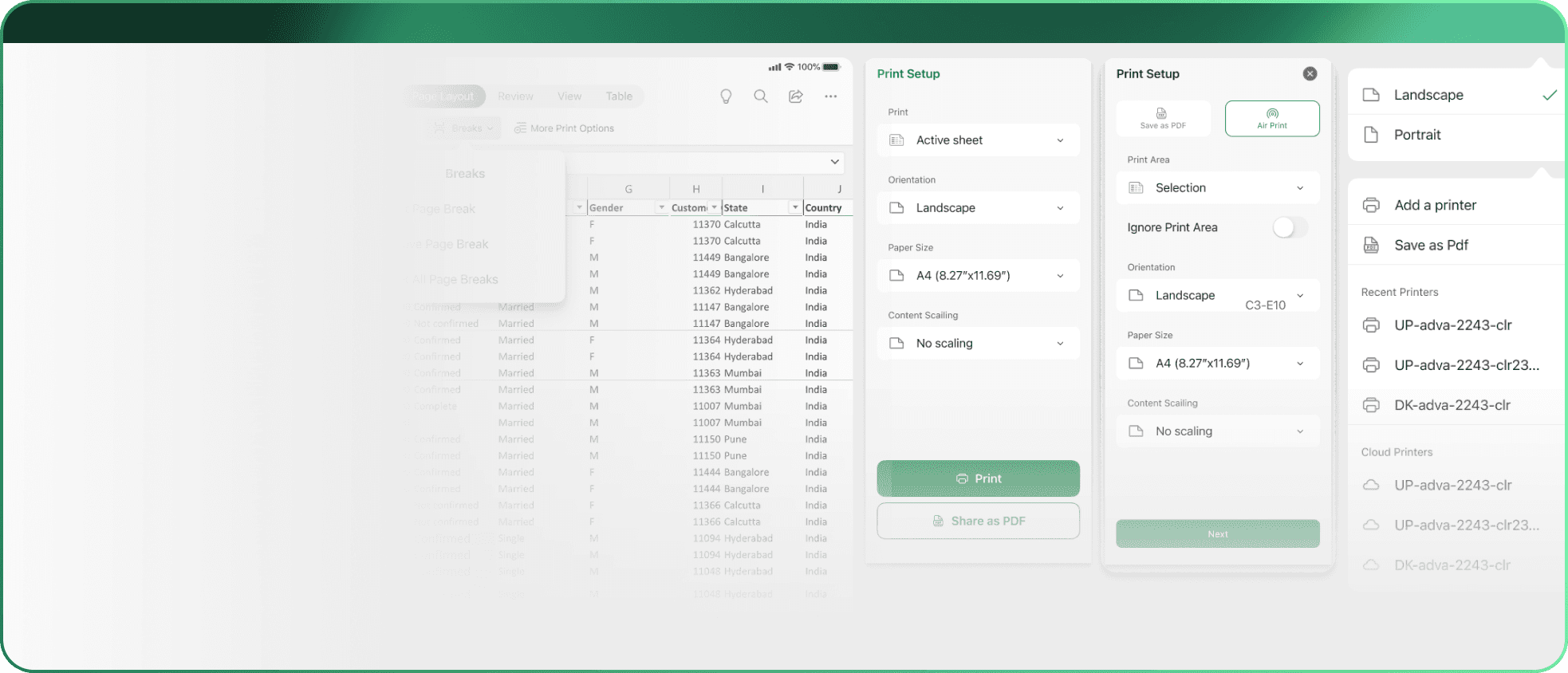The image size is (1568, 673).
Task: Click the Add a printer printer icon
Action: [x=1371, y=205]
